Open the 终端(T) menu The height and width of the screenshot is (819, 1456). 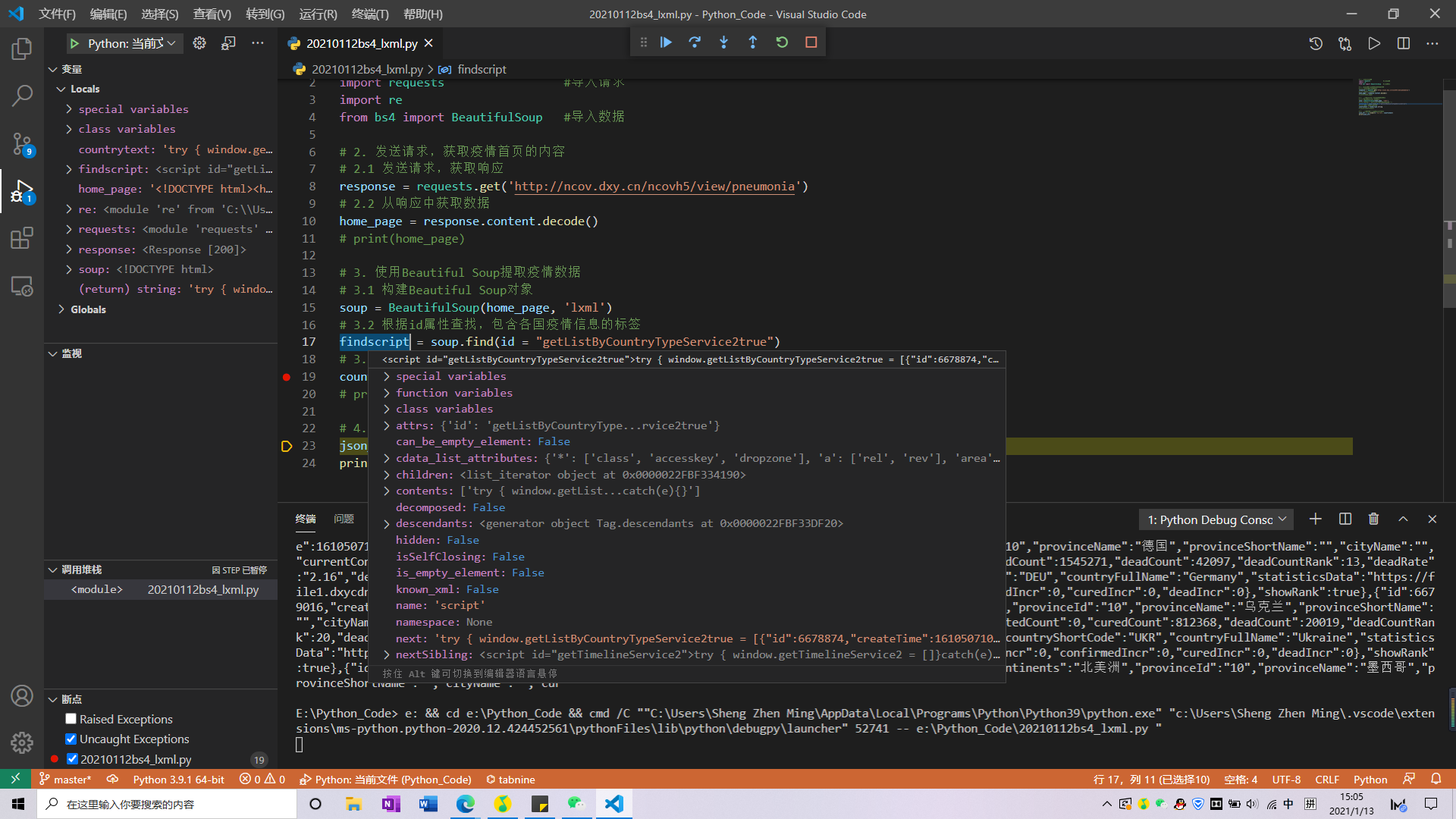(x=369, y=14)
